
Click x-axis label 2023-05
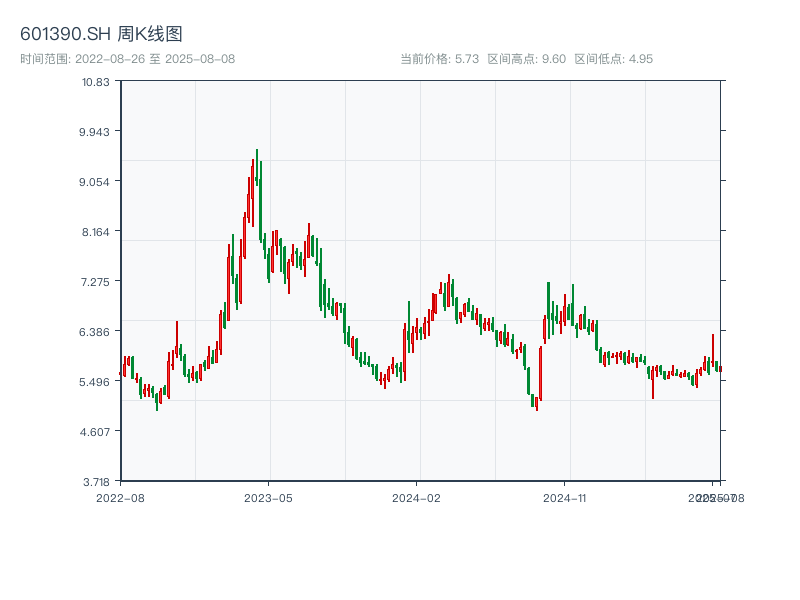tap(268, 498)
